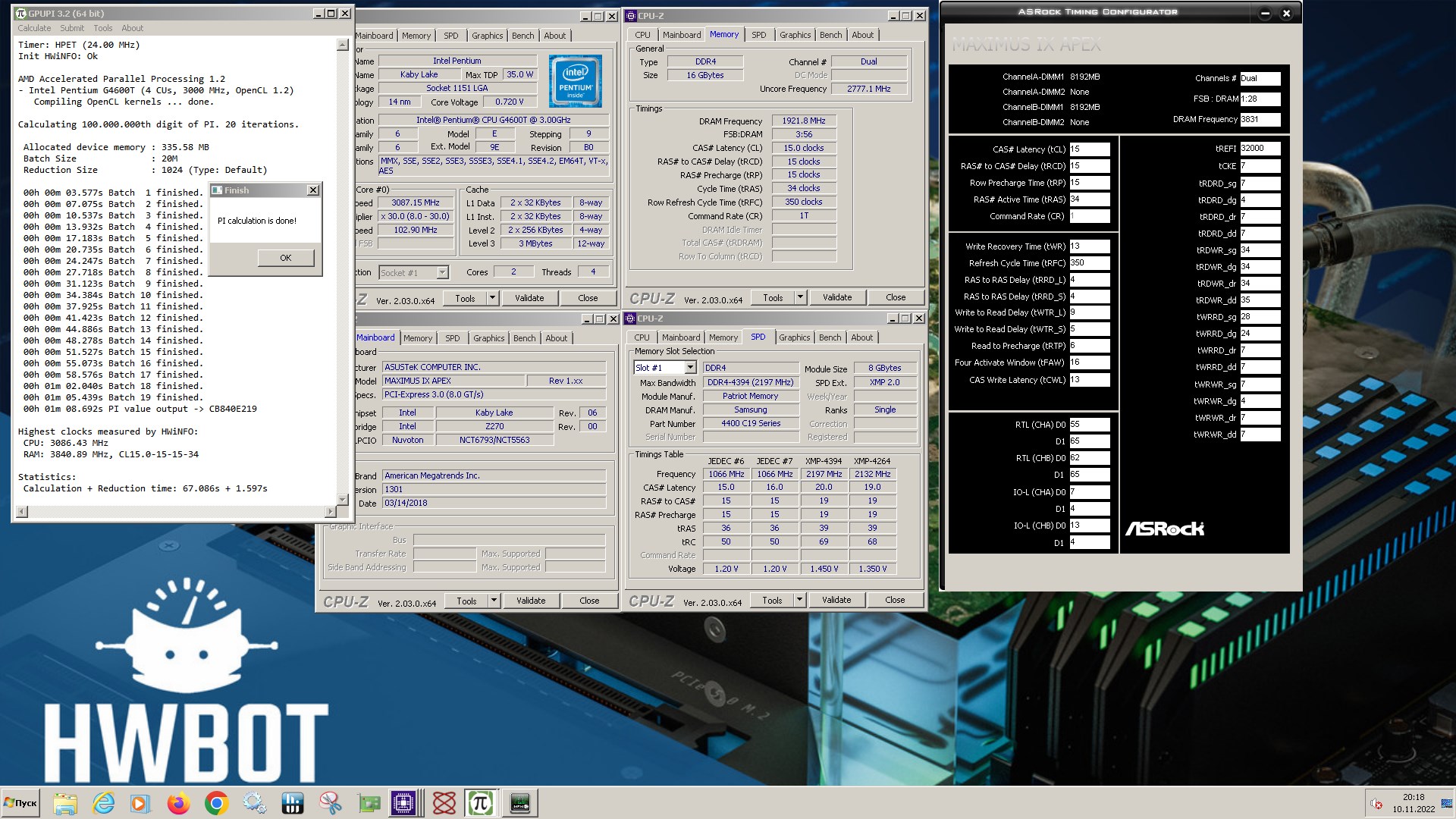Click the FSB : DRAM ratio field
The width and height of the screenshot is (1456, 819).
[x=1260, y=99]
